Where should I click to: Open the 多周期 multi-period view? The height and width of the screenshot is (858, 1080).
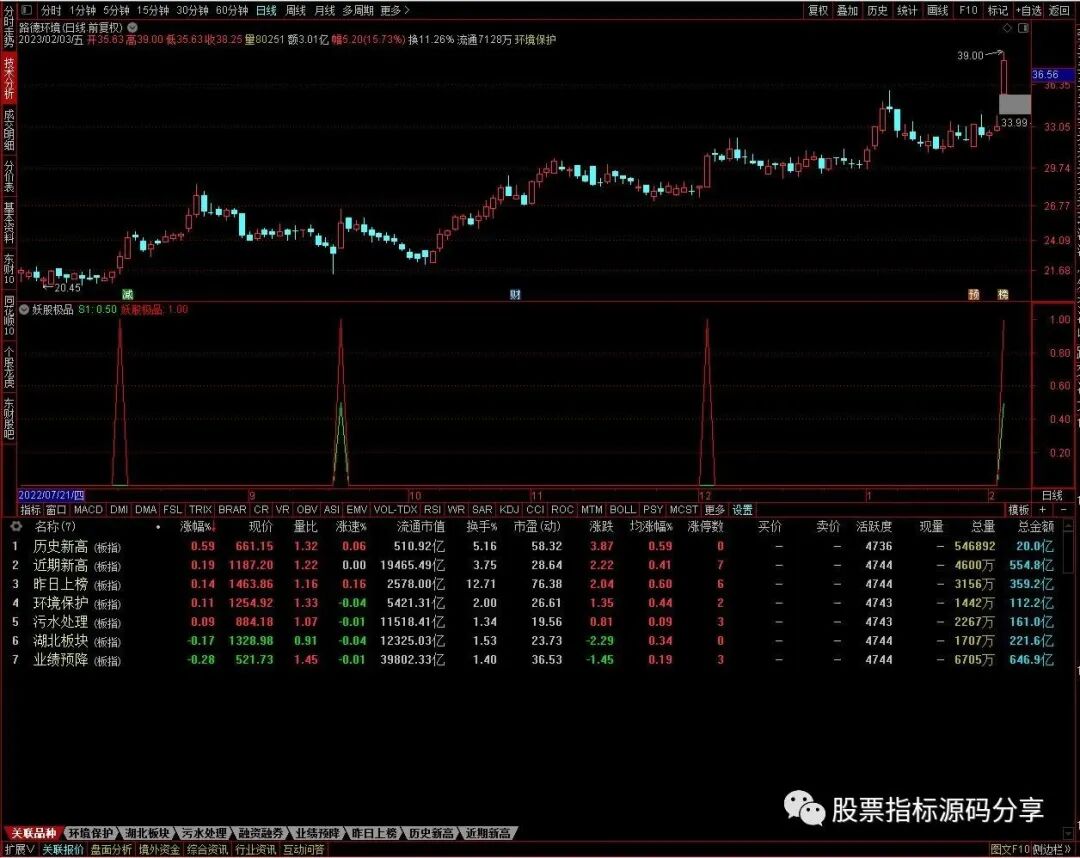[x=358, y=10]
